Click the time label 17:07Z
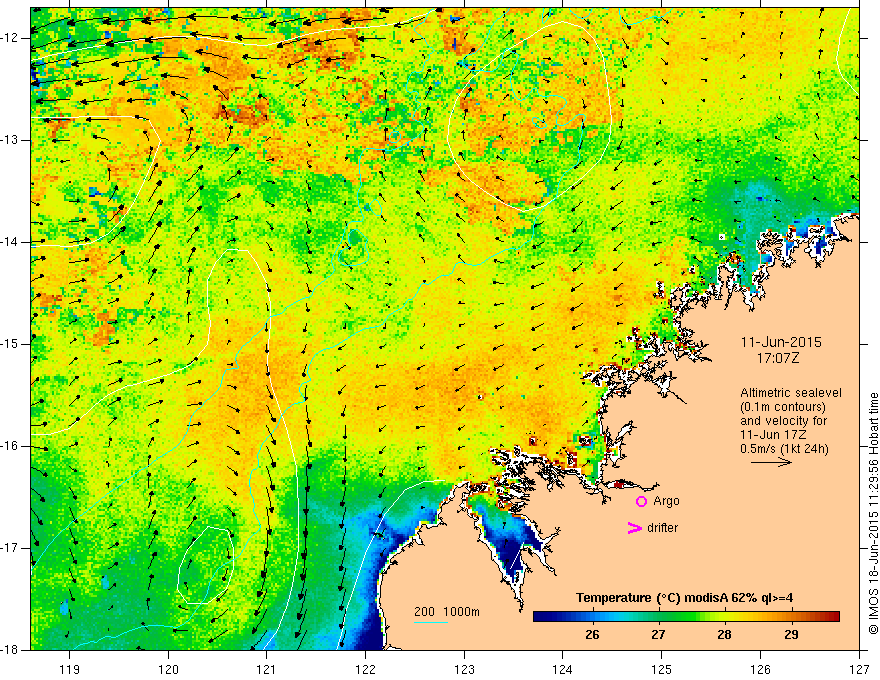This screenshot has height=680, width=880. (x=777, y=358)
